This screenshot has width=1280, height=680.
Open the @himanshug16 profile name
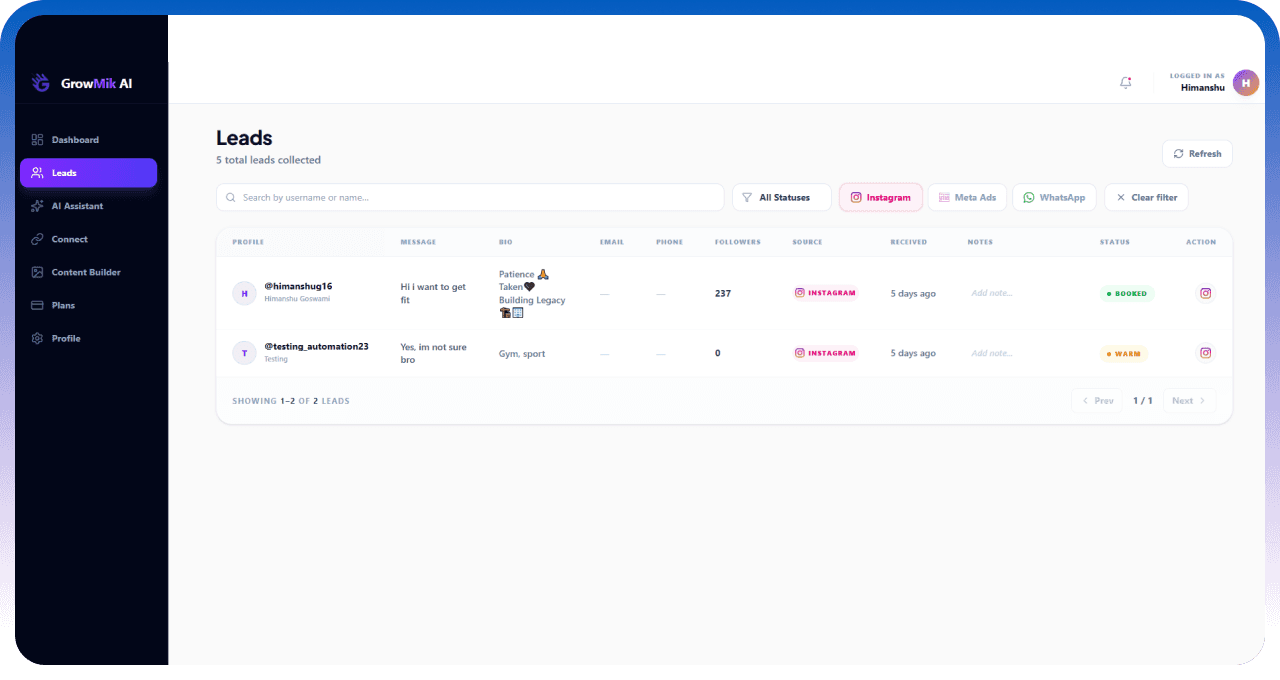(x=298, y=286)
